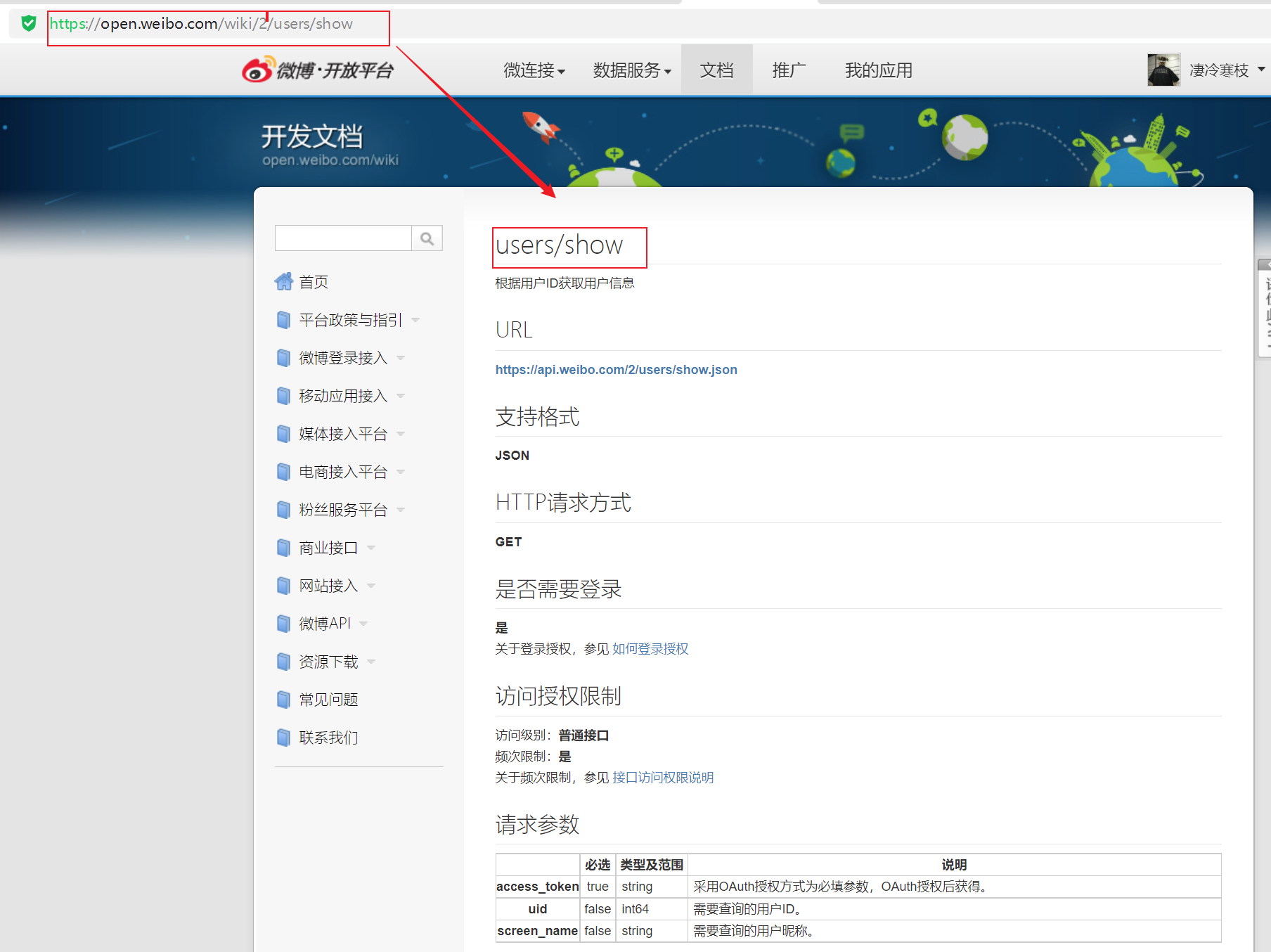
Task: Click the user avatar thumbnail
Action: [1163, 70]
